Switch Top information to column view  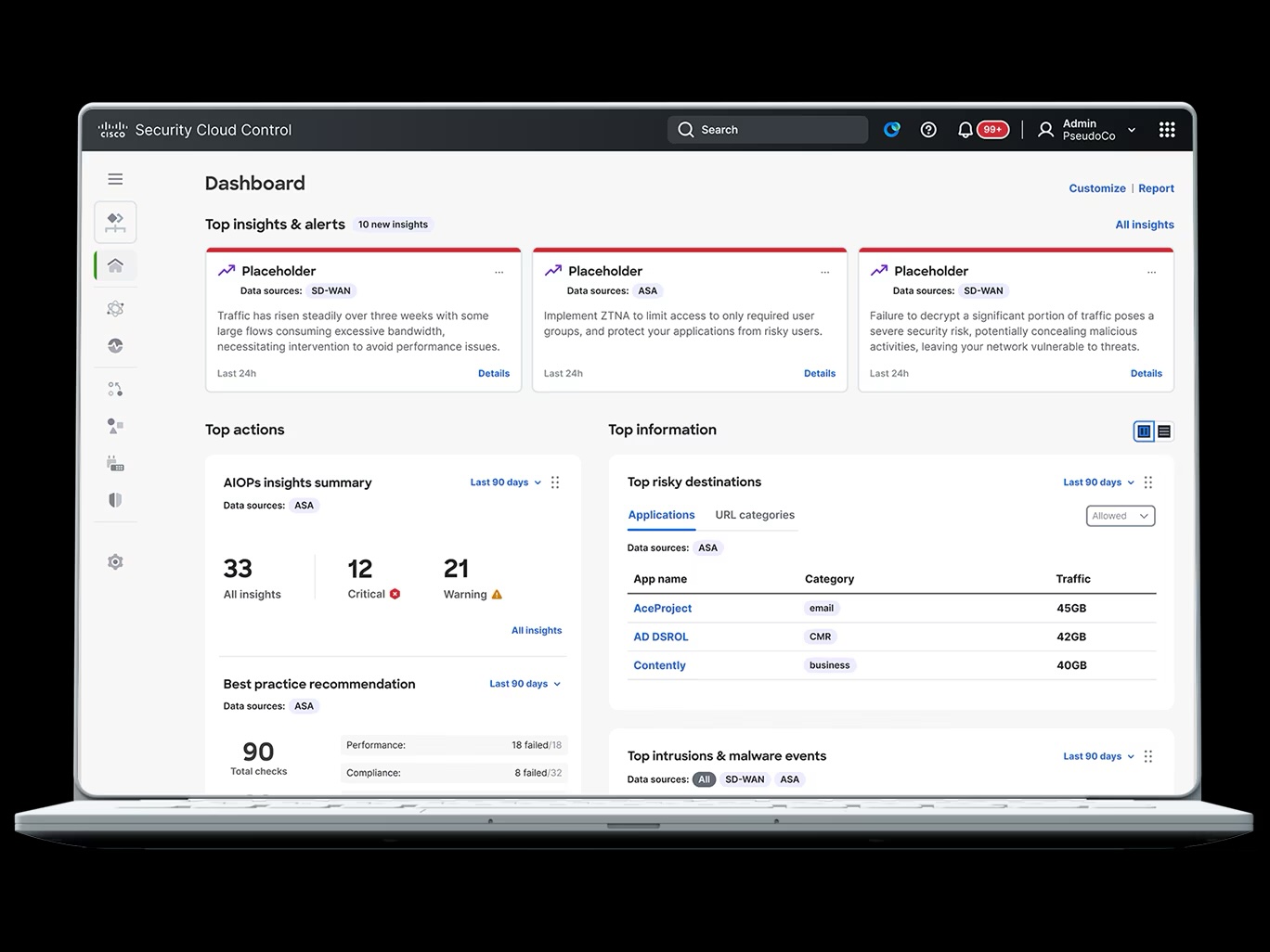(1144, 431)
